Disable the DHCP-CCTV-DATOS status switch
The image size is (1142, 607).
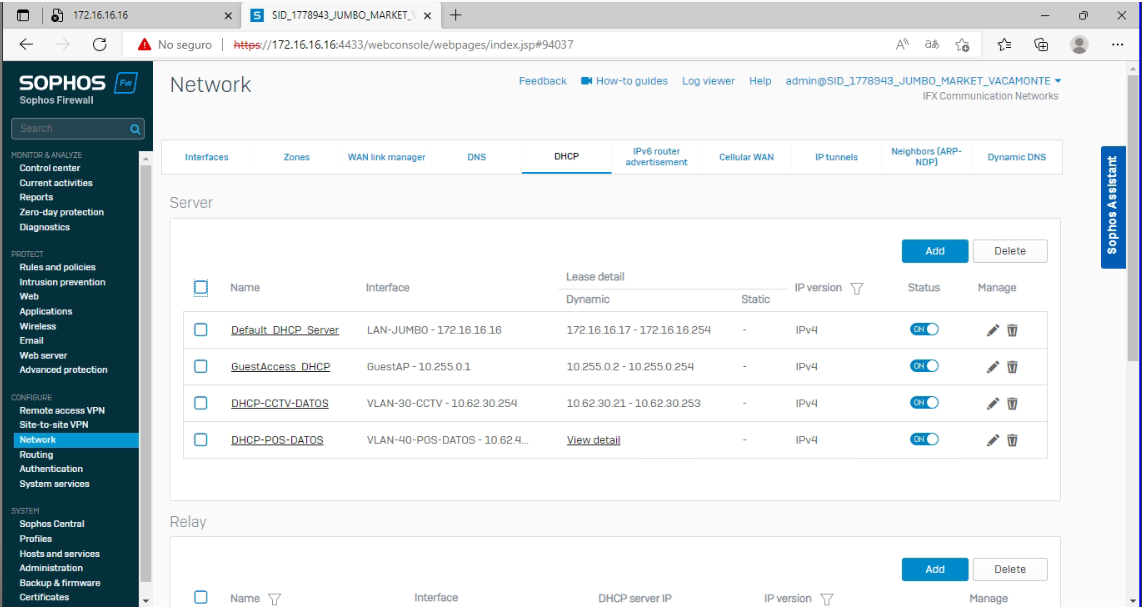pos(923,403)
